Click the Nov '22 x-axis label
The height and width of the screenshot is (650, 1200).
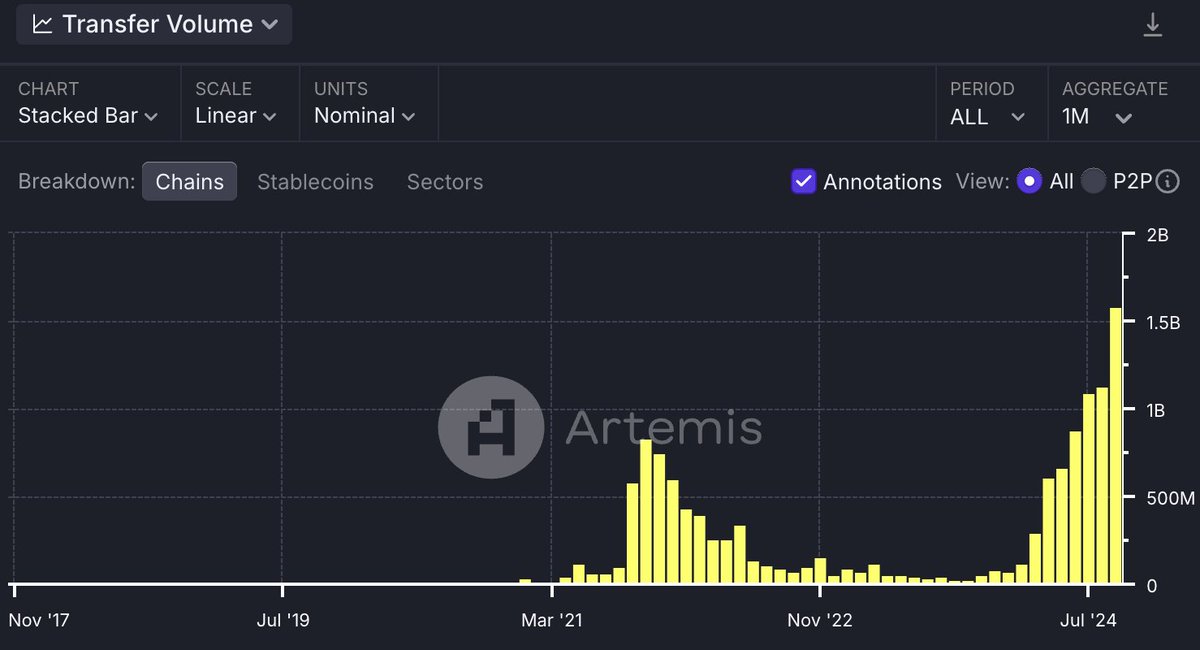(x=820, y=620)
